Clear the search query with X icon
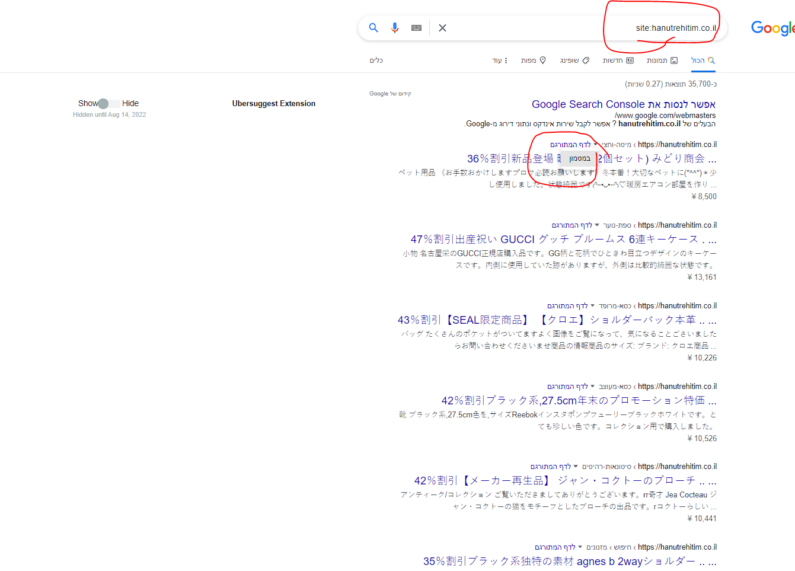 [x=442, y=28]
